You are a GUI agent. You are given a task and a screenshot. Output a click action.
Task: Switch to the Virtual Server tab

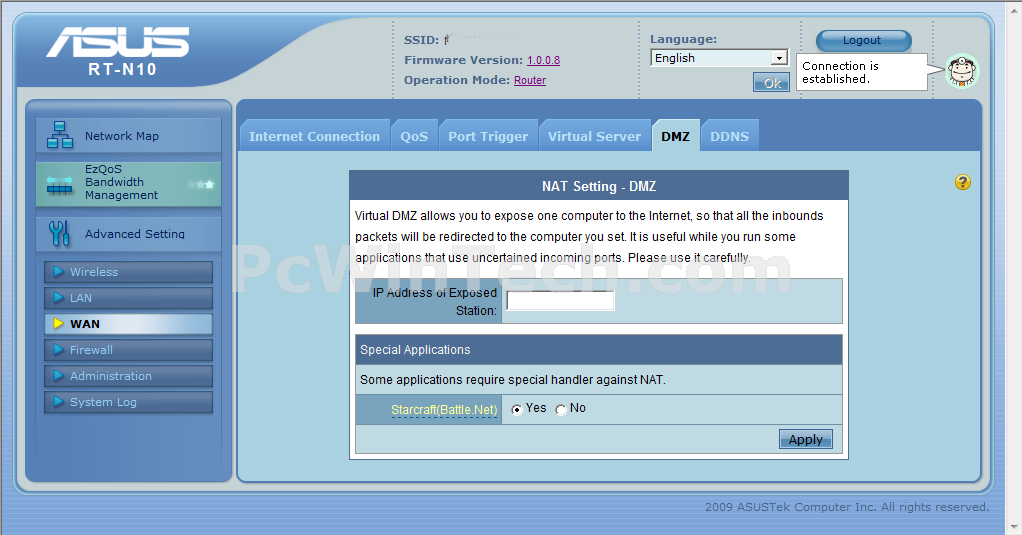[594, 137]
